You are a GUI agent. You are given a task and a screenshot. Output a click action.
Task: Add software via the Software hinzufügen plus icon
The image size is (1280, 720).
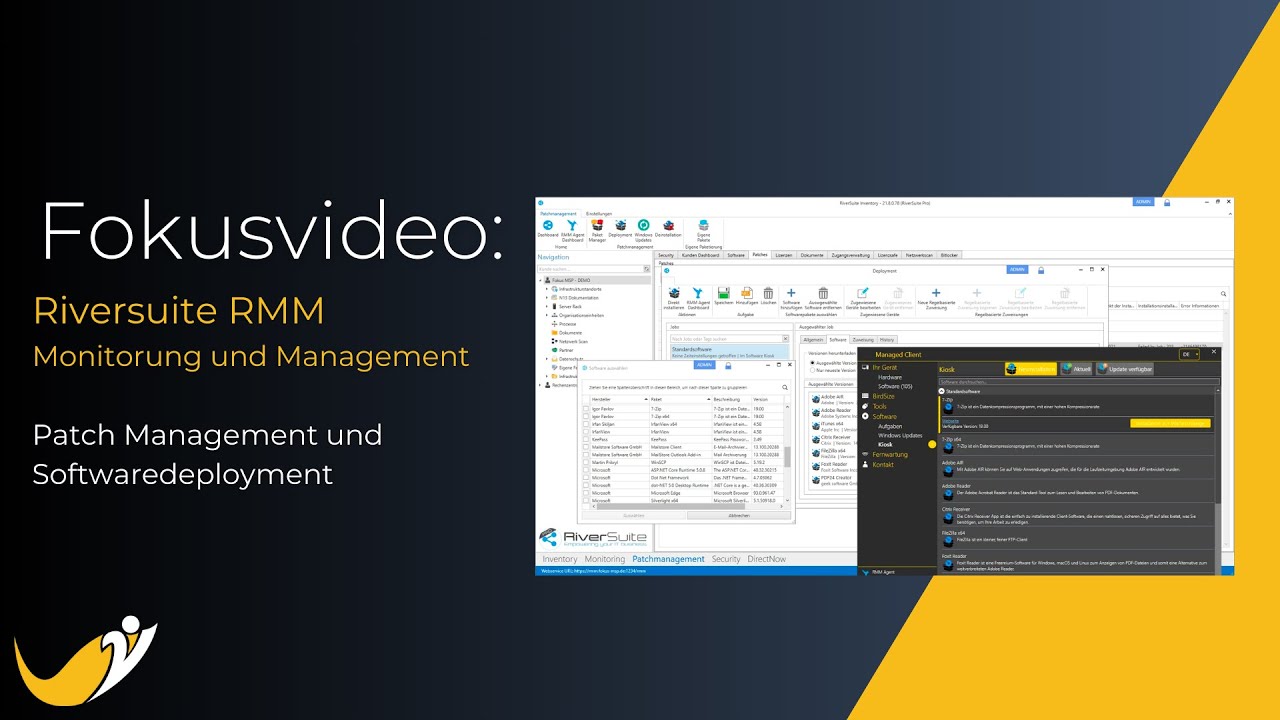pos(791,294)
